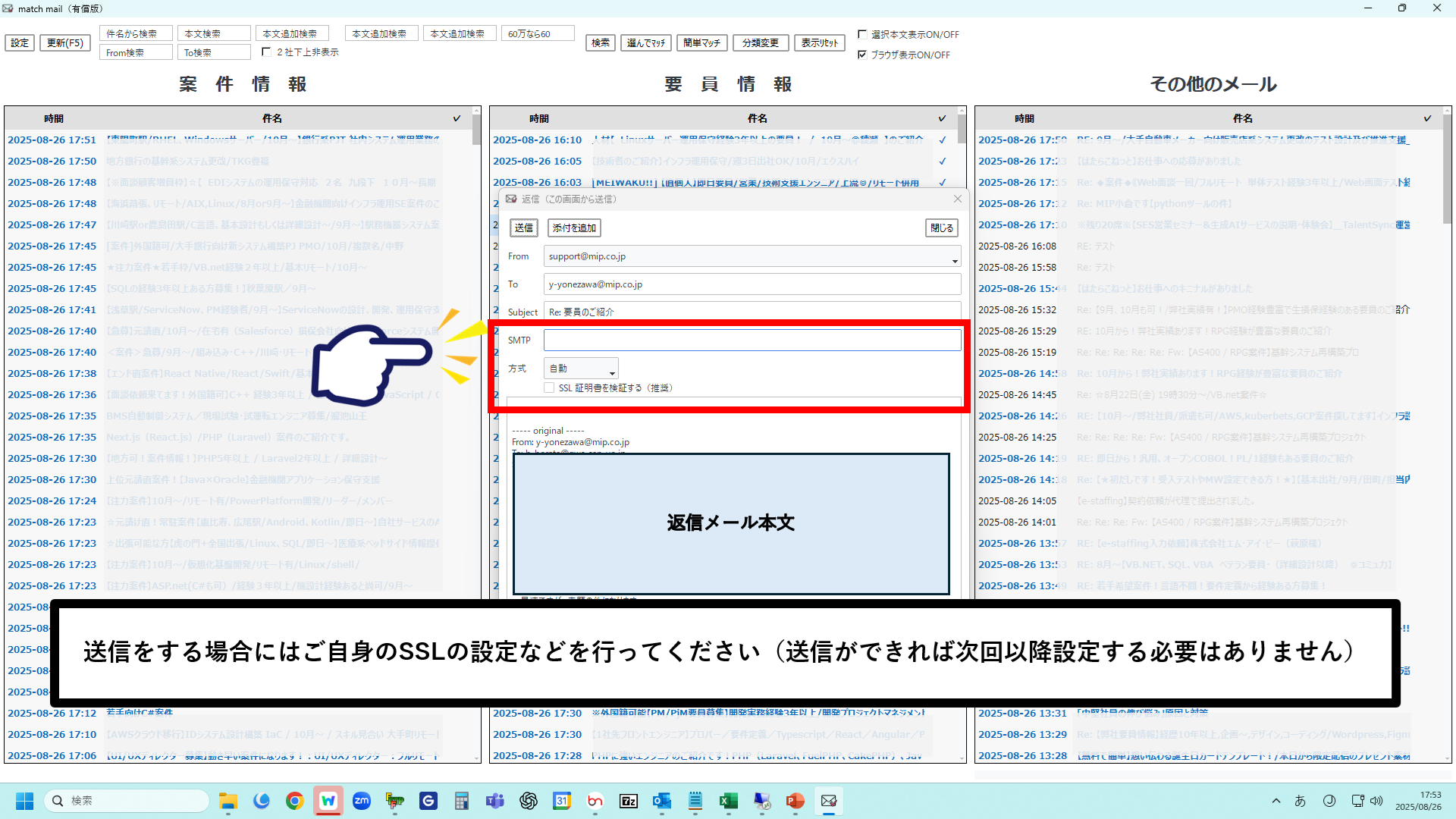Click 閉じる in the reply dialog
The image size is (1456, 819).
tap(942, 227)
